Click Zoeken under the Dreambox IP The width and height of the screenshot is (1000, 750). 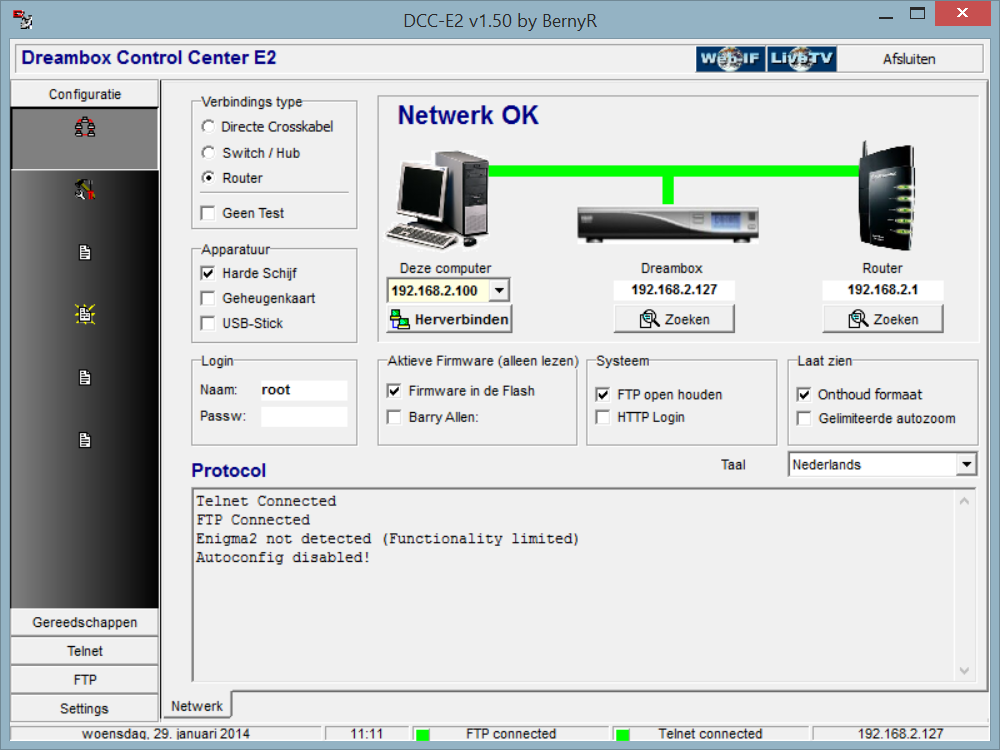[674, 319]
